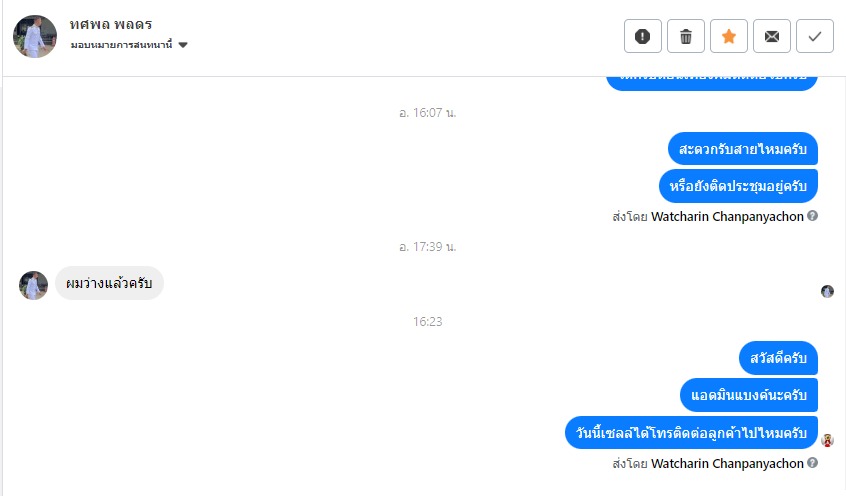The height and width of the screenshot is (496, 846).
Task: Click the 17:39 timestamp separator
Action: pos(427,247)
